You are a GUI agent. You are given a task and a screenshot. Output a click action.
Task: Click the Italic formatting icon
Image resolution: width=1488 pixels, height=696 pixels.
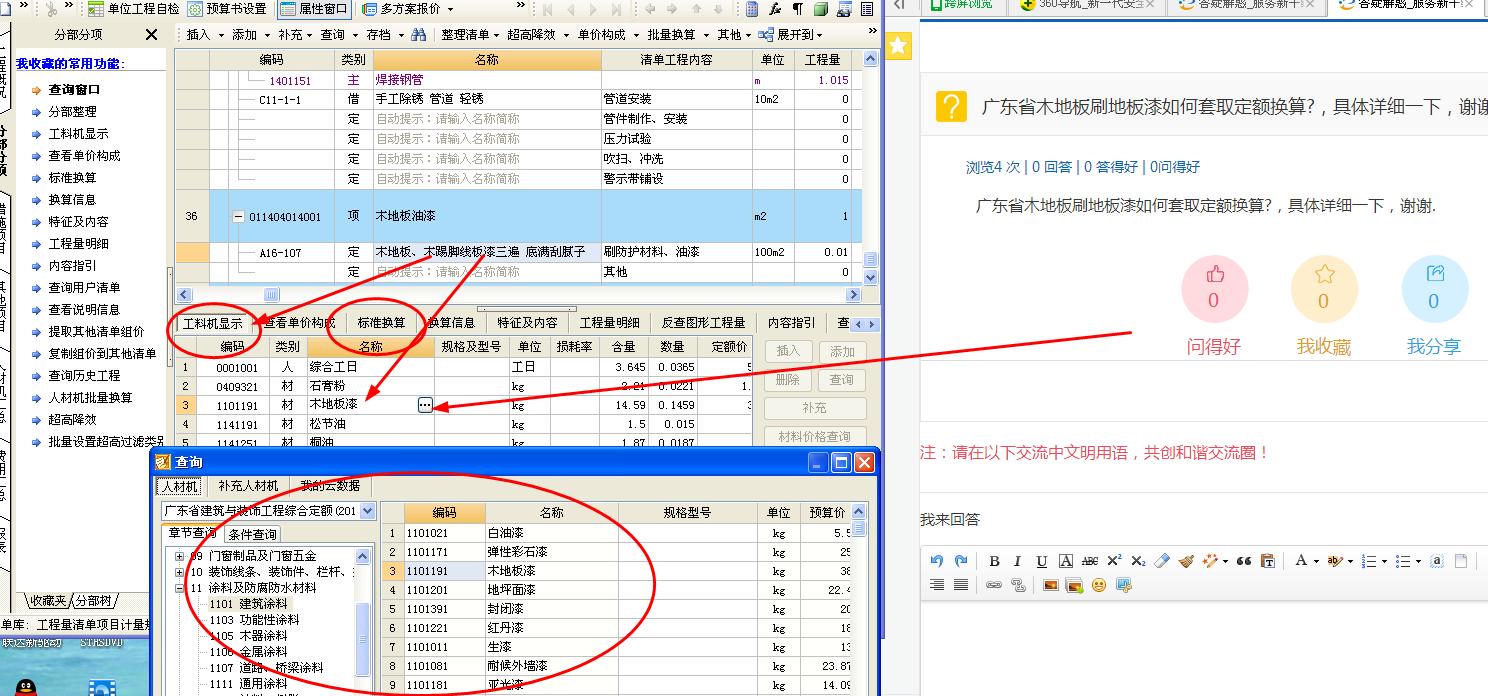click(x=1017, y=561)
